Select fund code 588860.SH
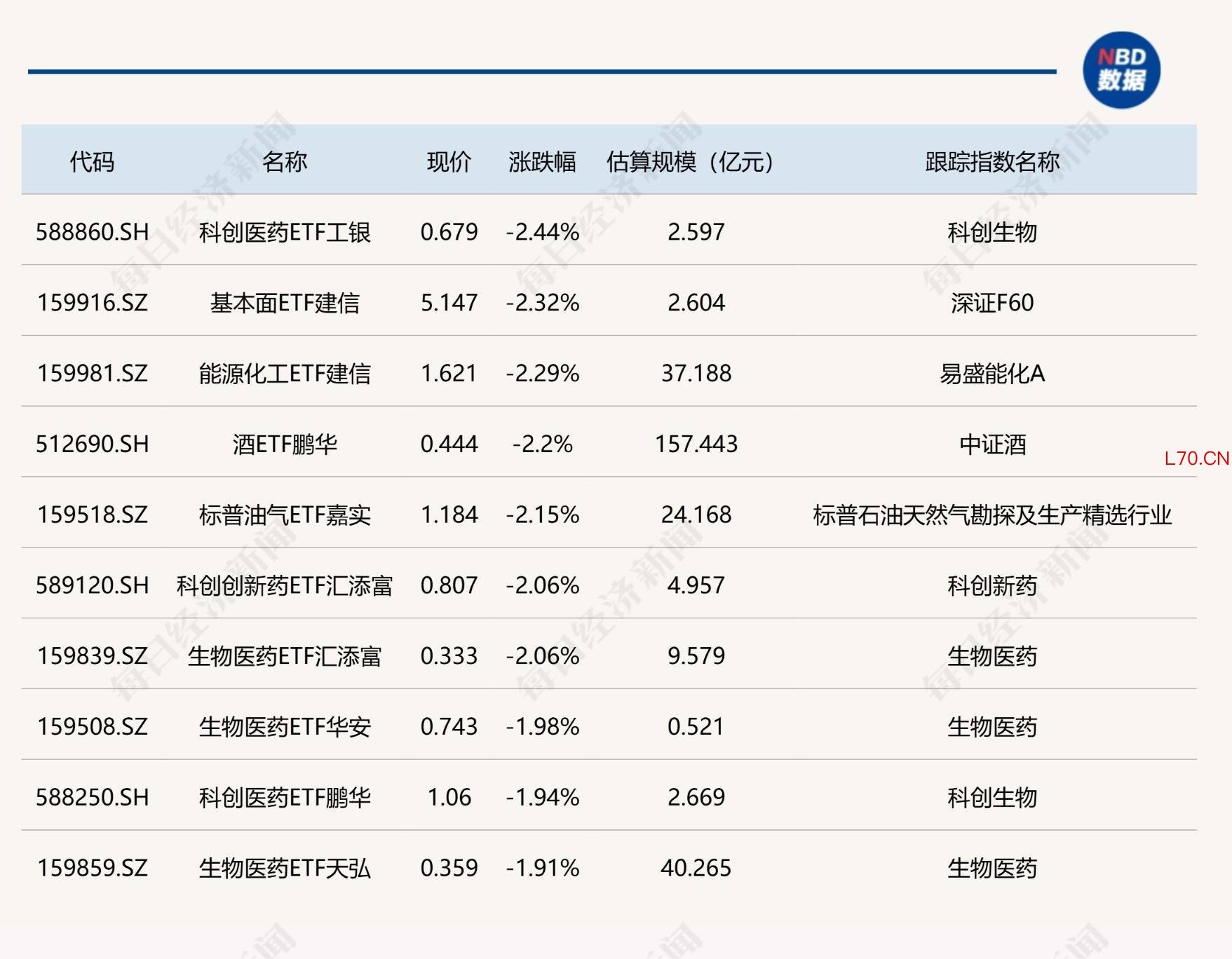This screenshot has width=1232, height=959. [x=93, y=232]
